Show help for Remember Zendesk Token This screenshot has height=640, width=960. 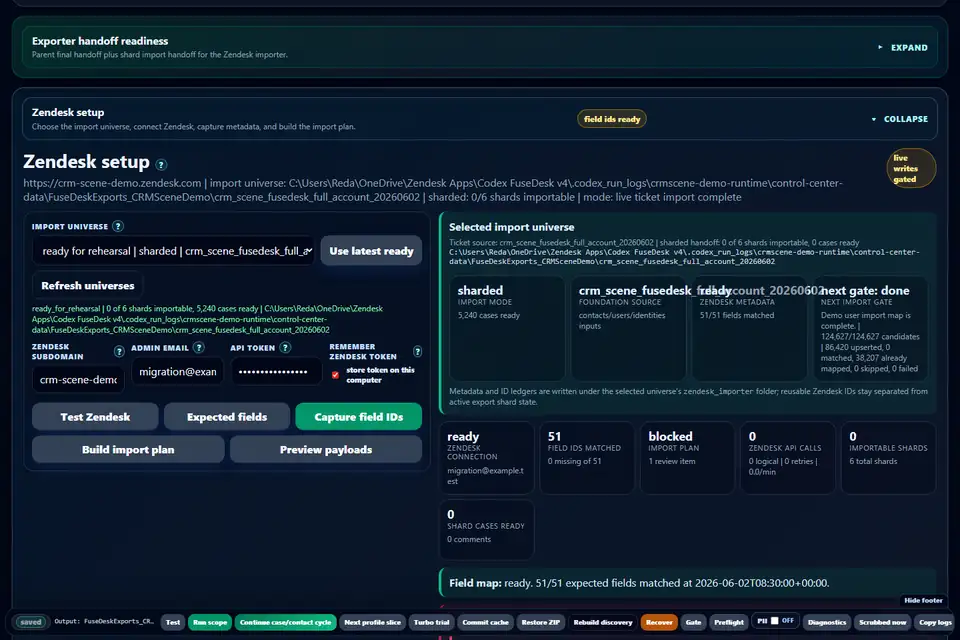click(x=417, y=351)
